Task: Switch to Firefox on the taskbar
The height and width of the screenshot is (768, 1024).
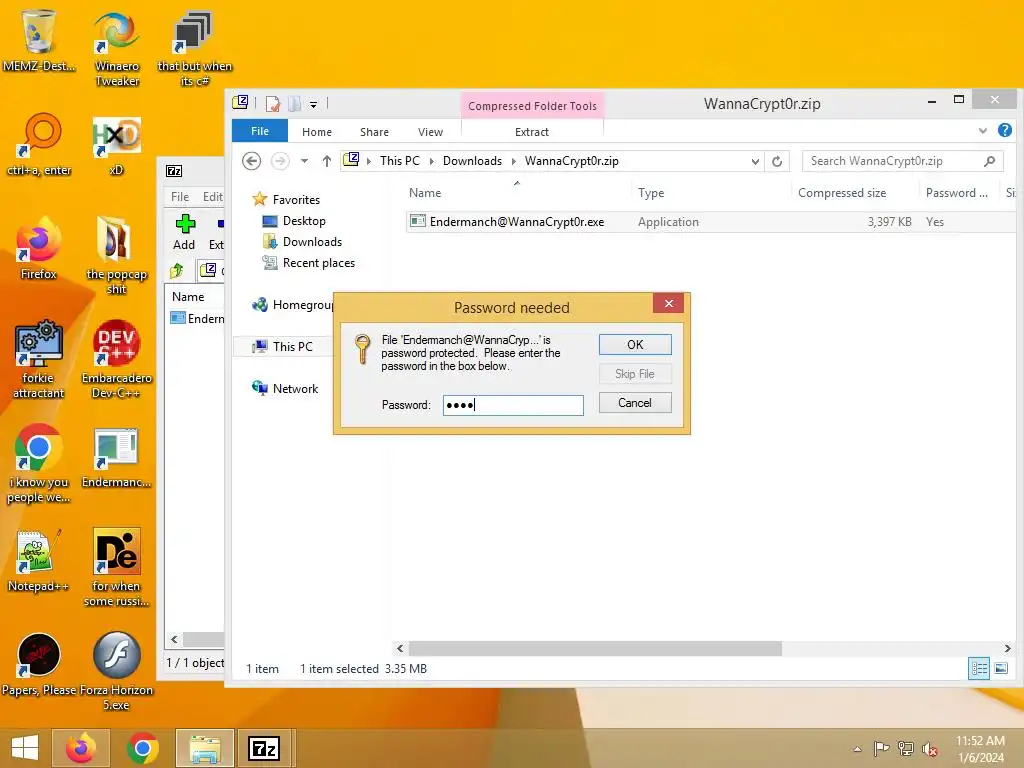Action: tap(80, 748)
